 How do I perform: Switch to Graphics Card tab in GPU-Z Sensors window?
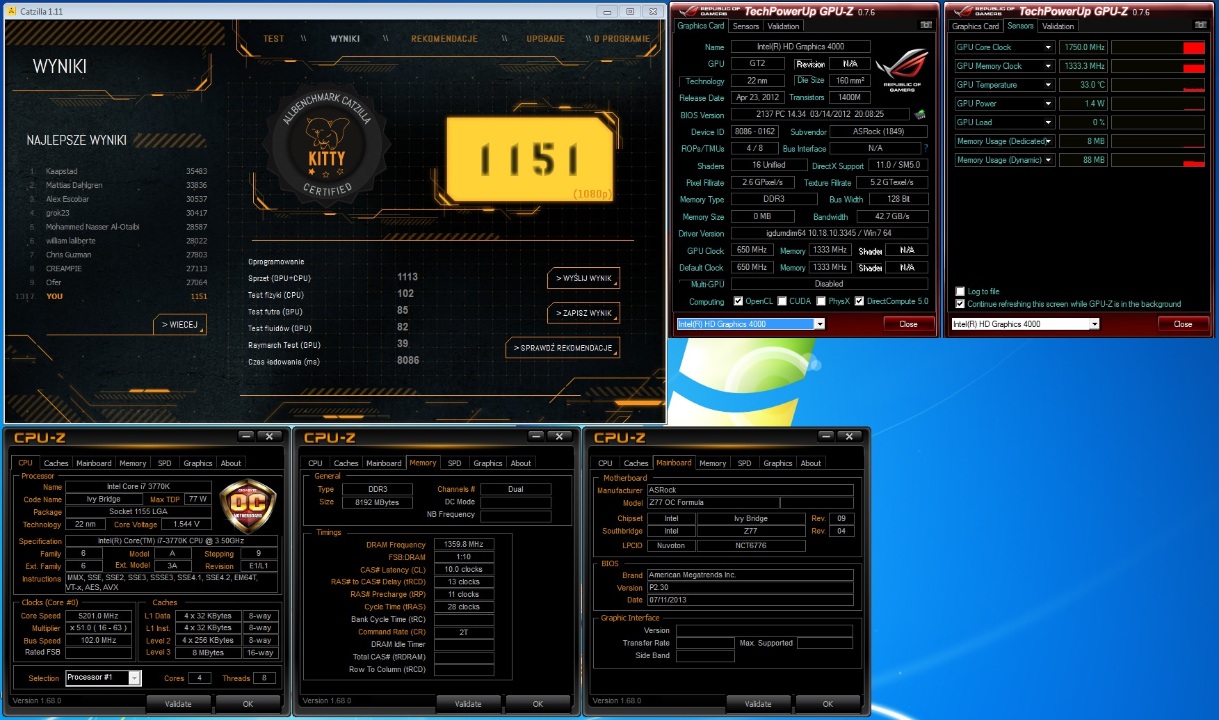[975, 26]
